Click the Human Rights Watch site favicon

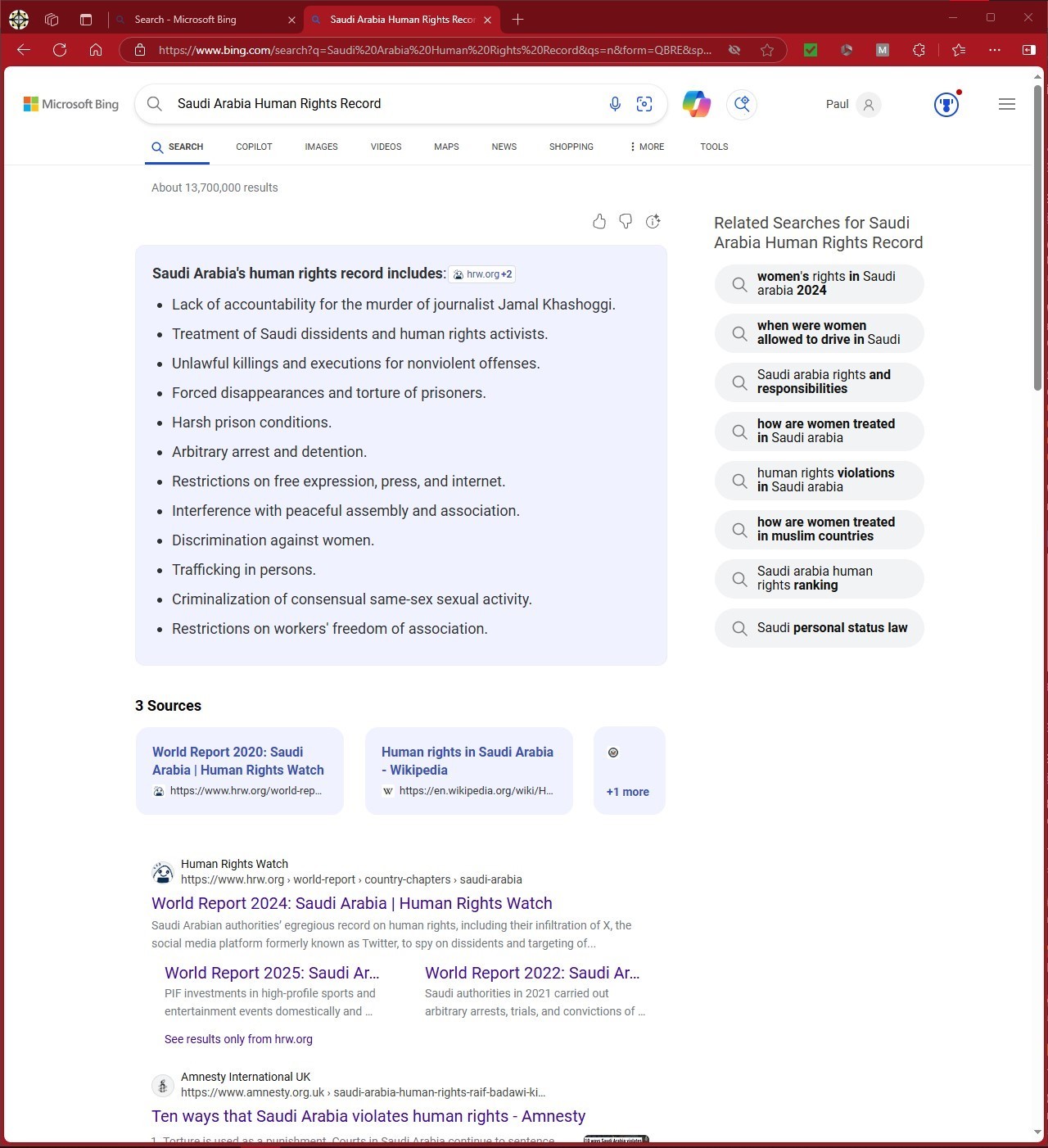[163, 872]
